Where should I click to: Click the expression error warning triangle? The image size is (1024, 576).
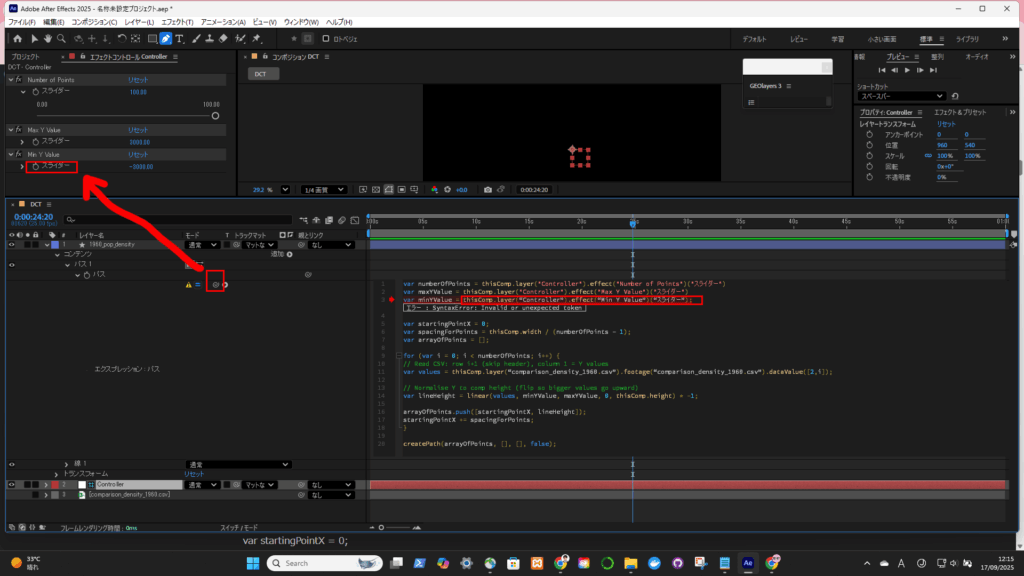click(187, 285)
